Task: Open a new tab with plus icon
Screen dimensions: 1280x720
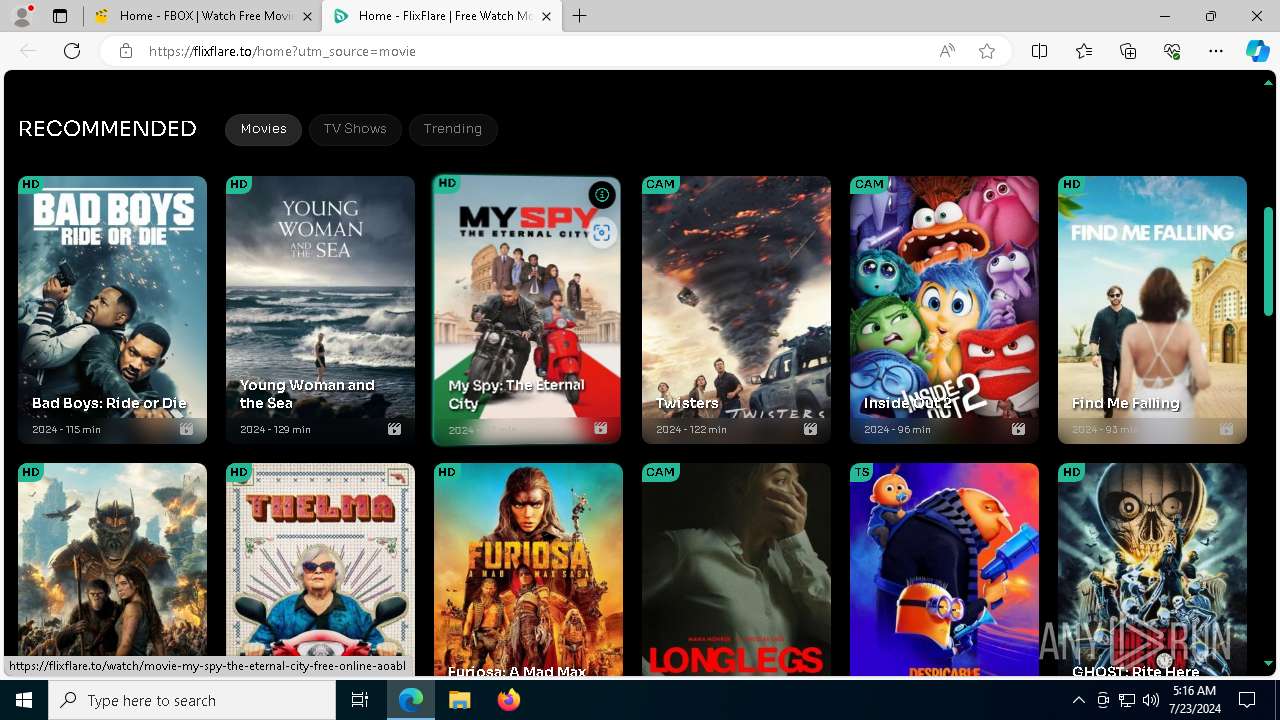Action: tap(580, 16)
